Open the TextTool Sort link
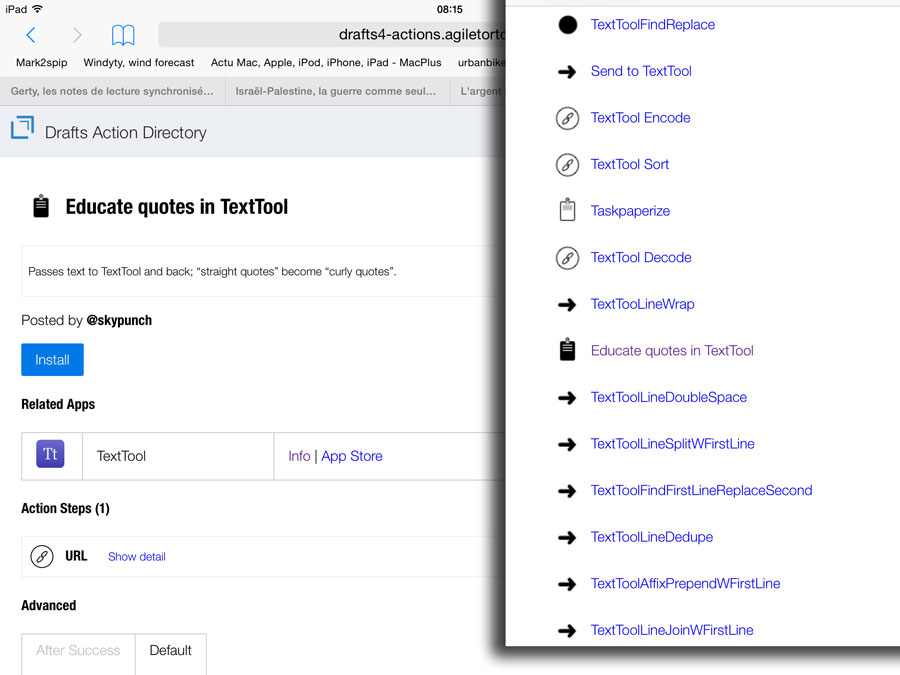 pos(630,164)
